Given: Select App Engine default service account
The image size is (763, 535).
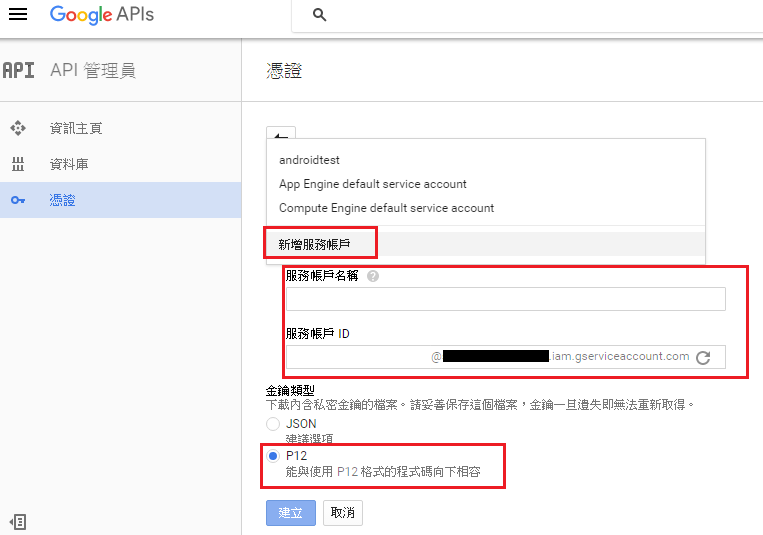Looking at the screenshot, I should [486, 184].
